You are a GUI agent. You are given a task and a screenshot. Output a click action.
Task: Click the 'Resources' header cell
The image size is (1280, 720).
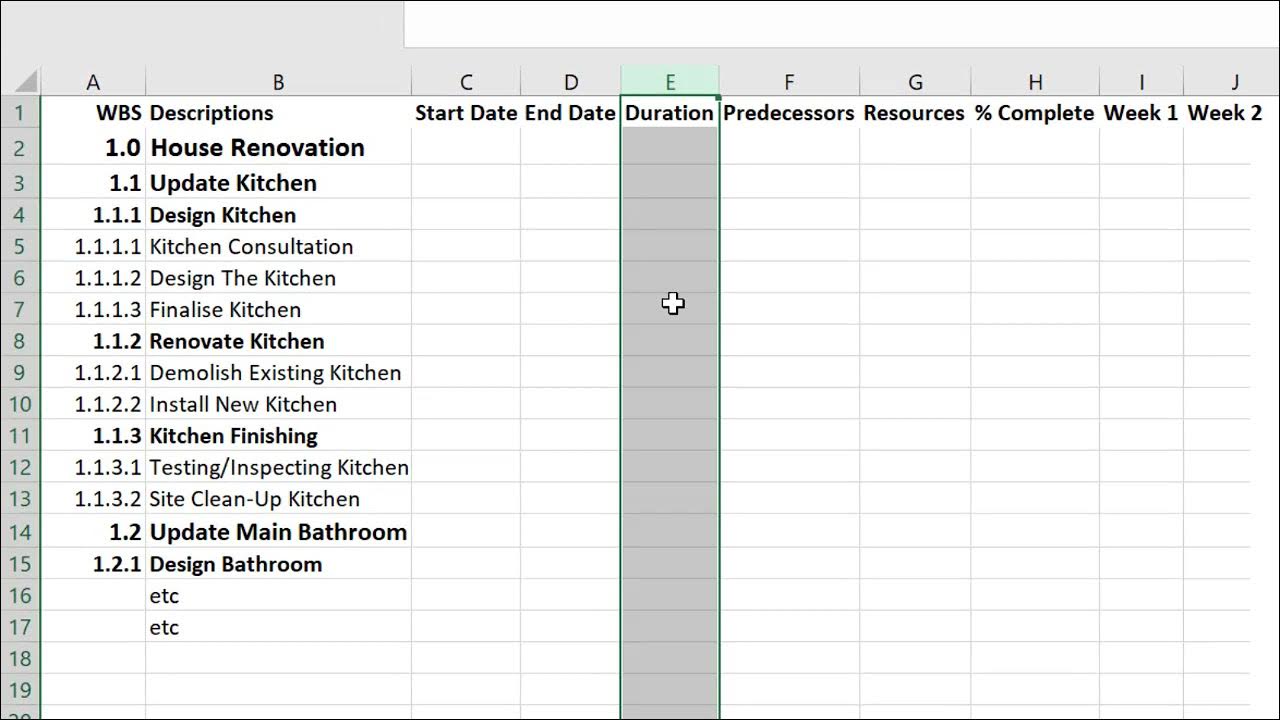click(914, 113)
